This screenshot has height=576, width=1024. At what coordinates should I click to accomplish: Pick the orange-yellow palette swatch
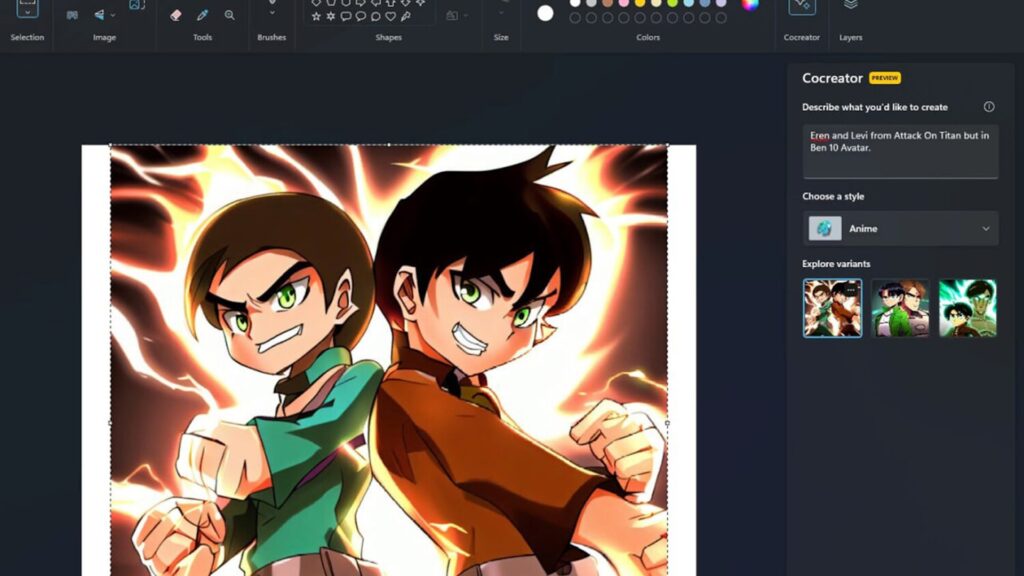pyautogui.click(x=640, y=3)
